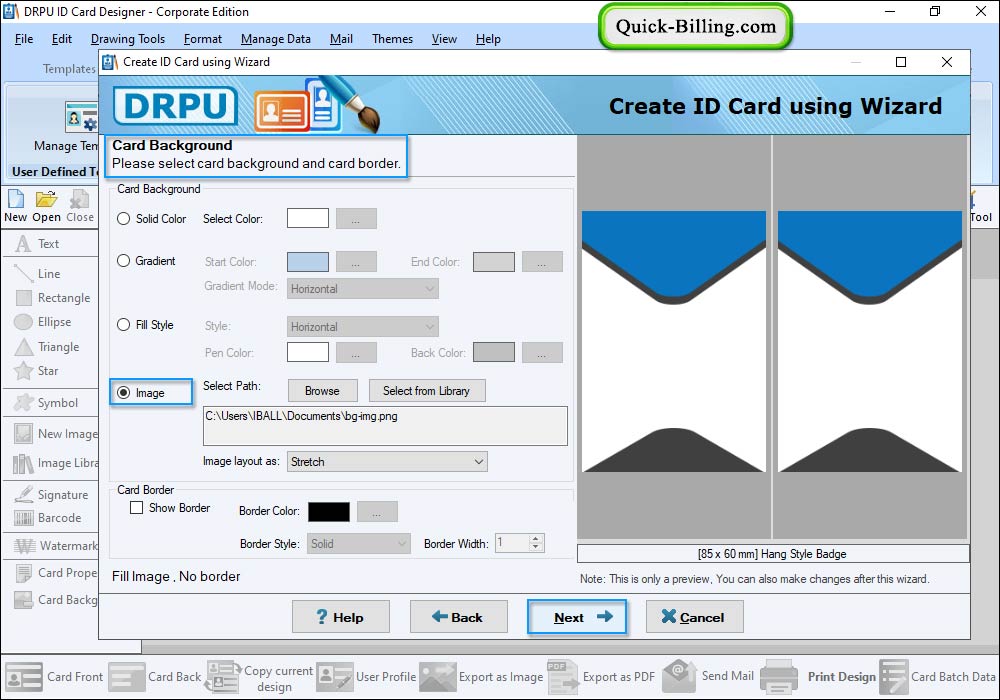
Task: Click the black Border Color swatch
Action: 329,511
